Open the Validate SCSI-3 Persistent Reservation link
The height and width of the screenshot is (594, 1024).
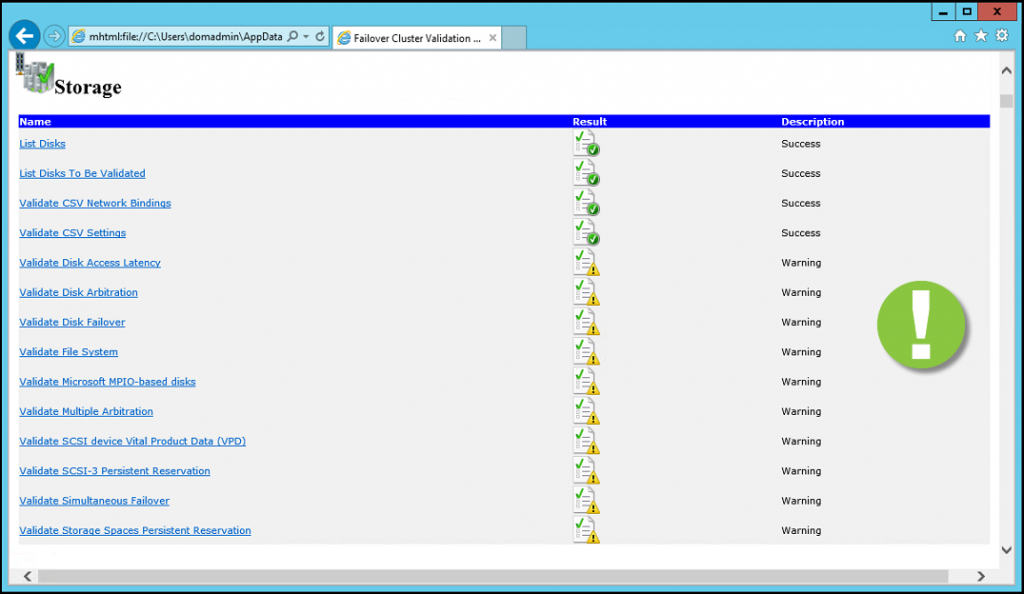[114, 470]
